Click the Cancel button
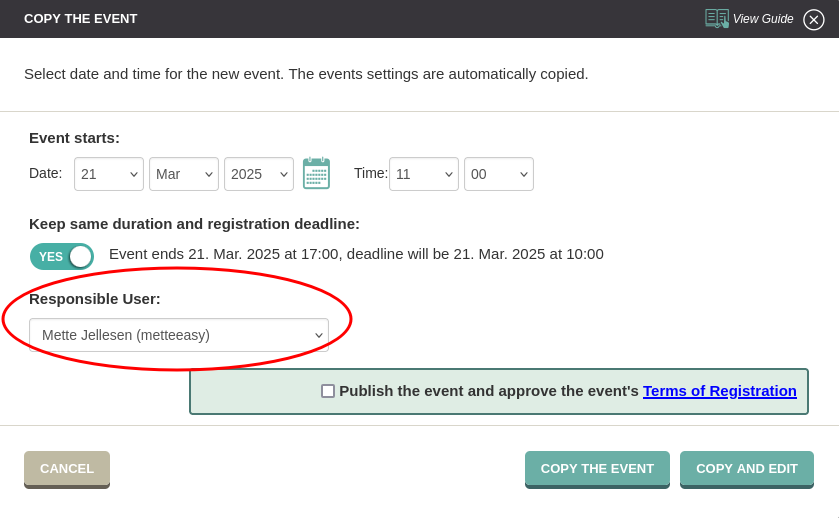The width and height of the screenshot is (839, 518). pyautogui.click(x=67, y=469)
